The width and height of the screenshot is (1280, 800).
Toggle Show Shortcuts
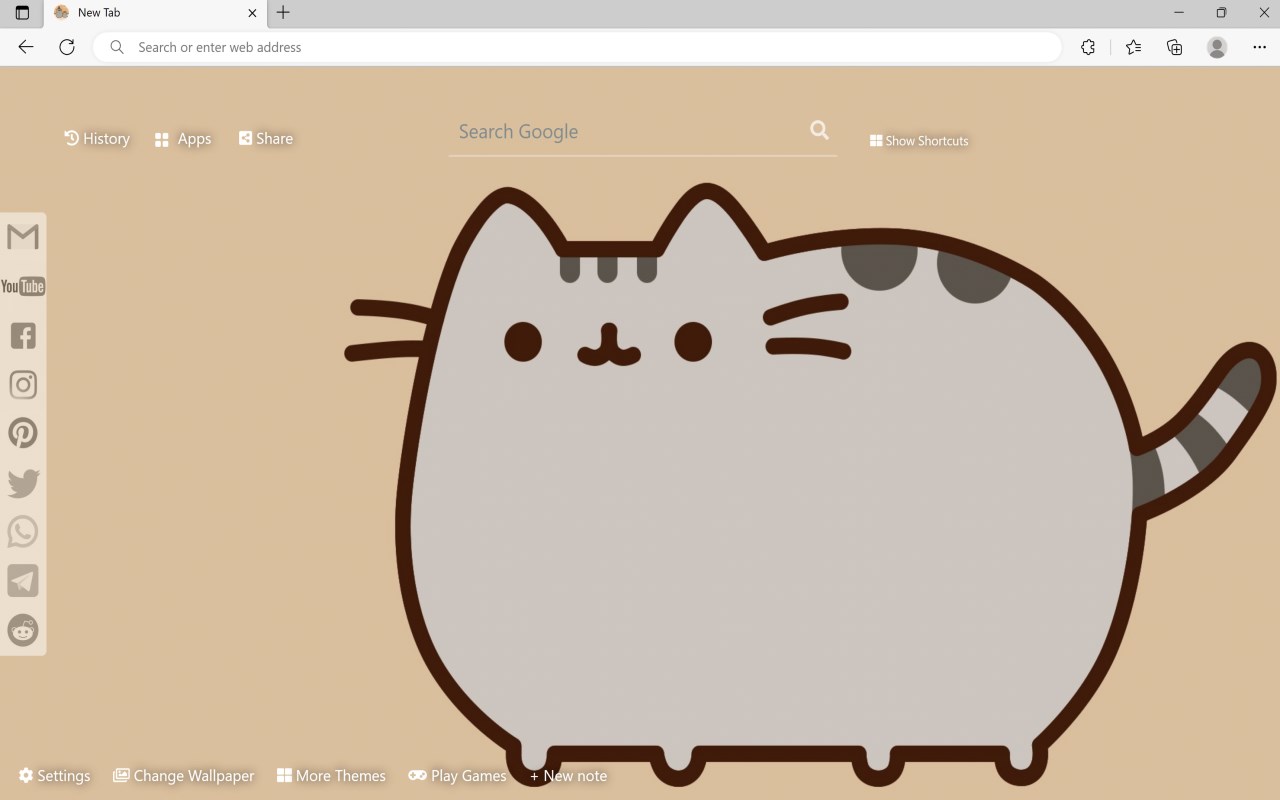(919, 141)
